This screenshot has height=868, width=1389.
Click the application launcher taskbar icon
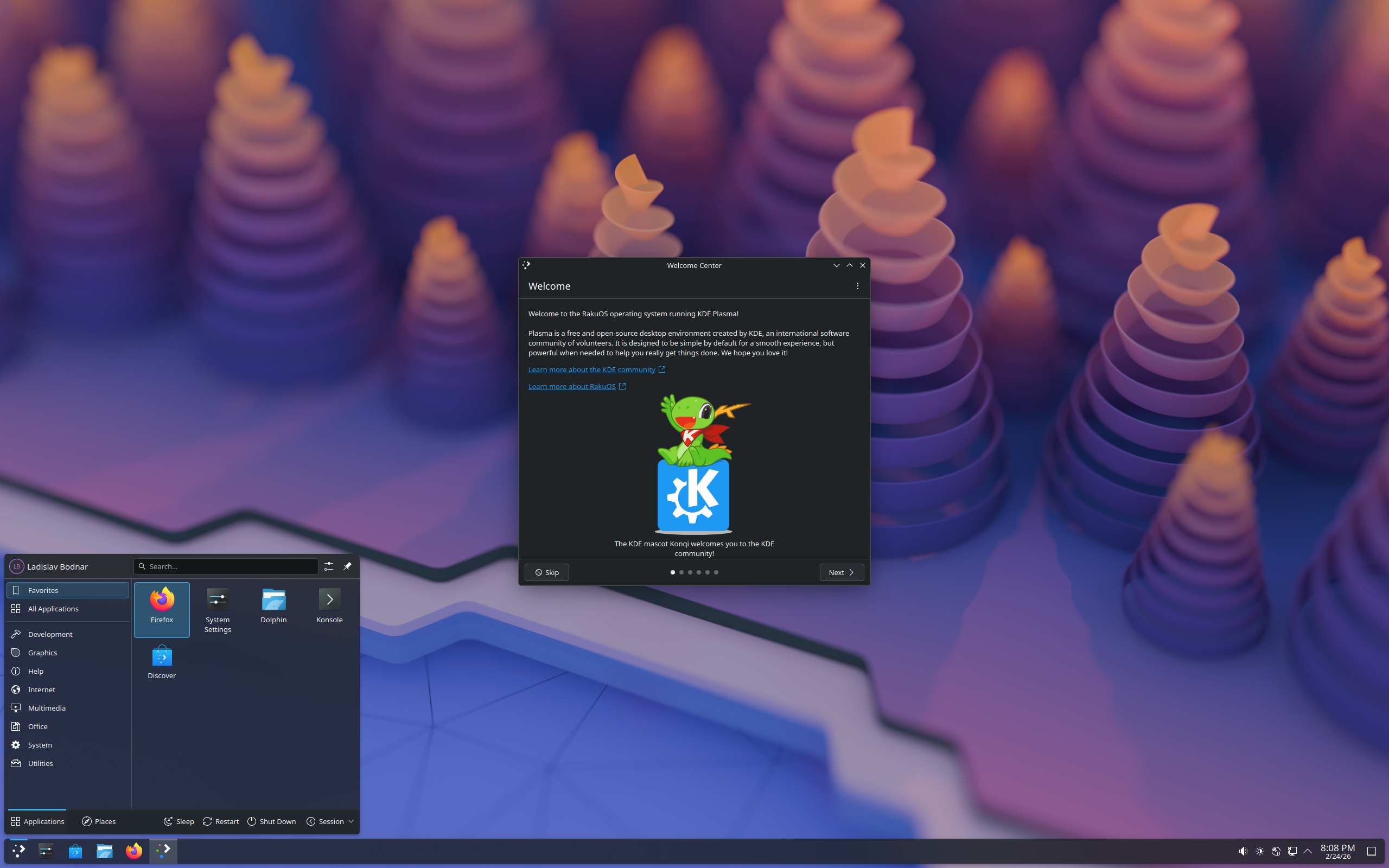coord(18,851)
